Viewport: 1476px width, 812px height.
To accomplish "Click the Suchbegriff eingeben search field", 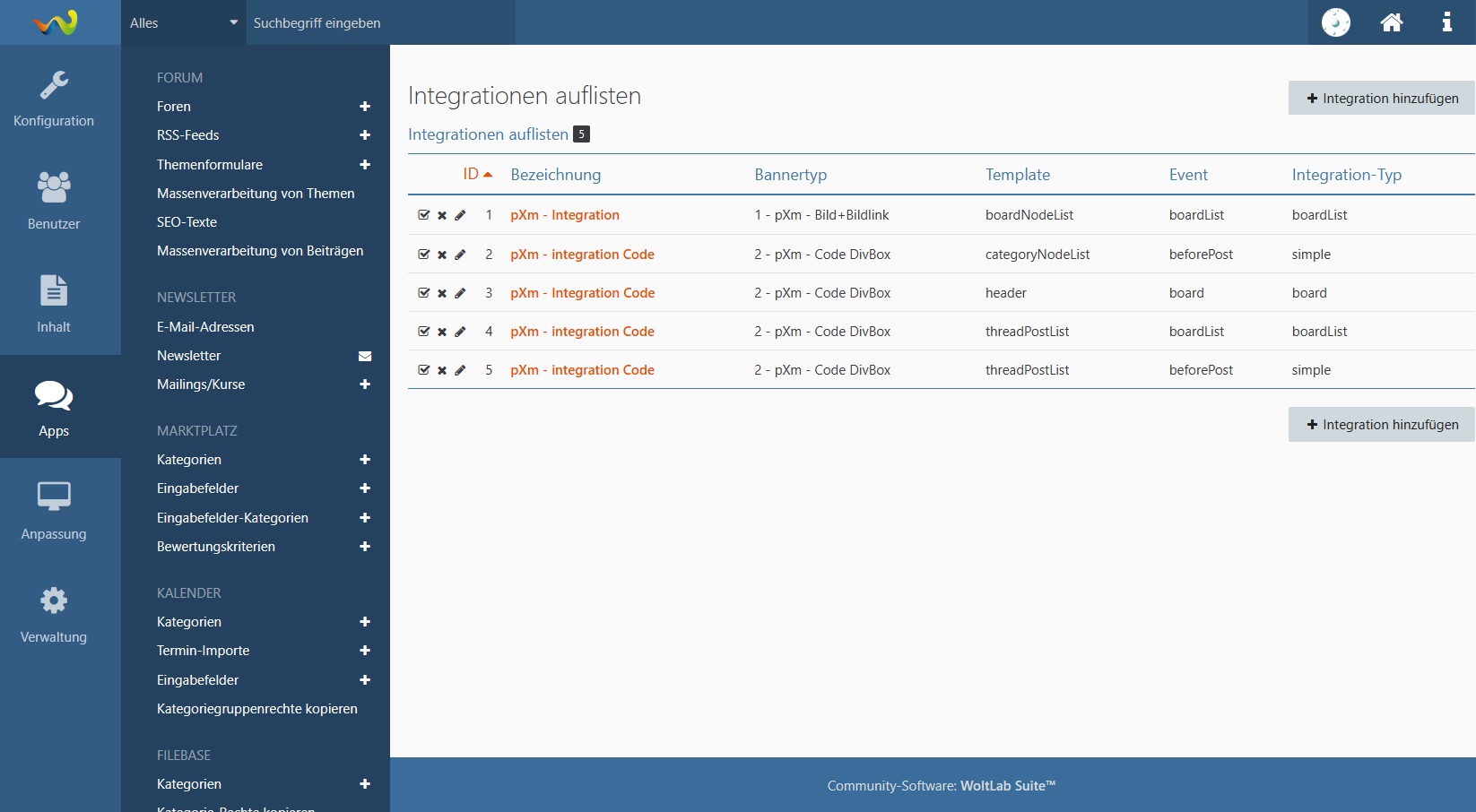I will [380, 23].
